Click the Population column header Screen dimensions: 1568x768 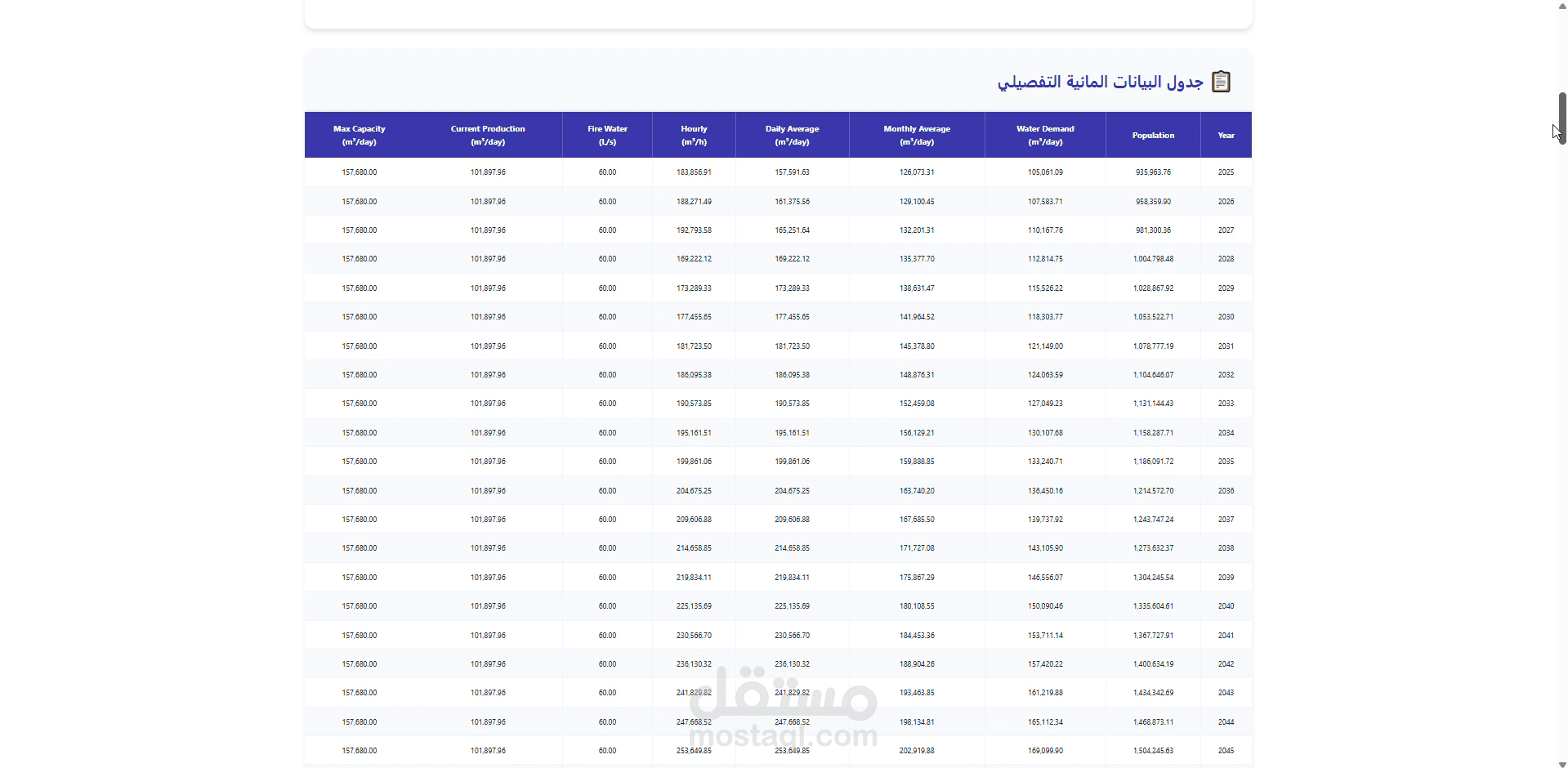click(x=1153, y=136)
